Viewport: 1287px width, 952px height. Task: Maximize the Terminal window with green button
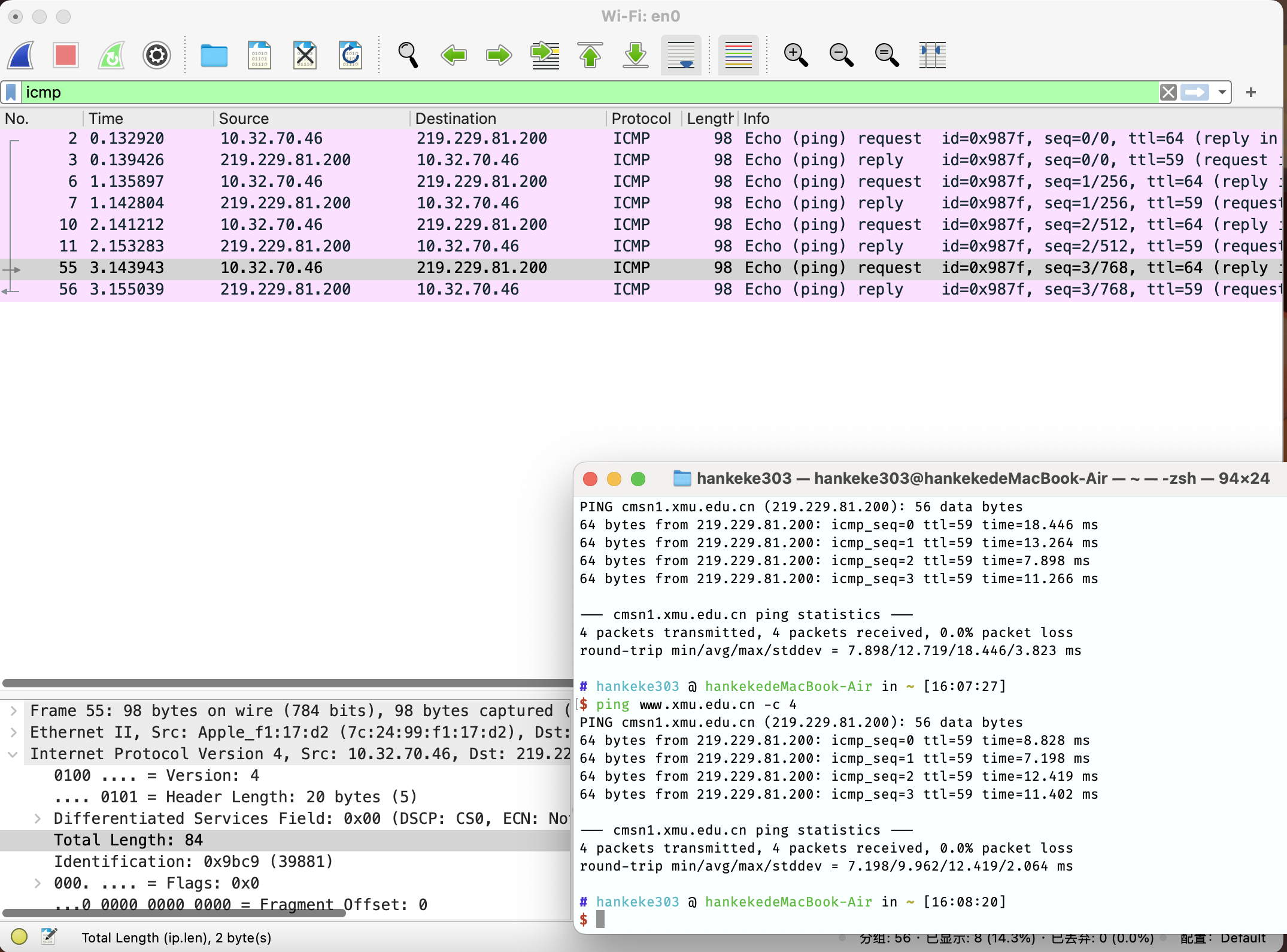coord(638,479)
